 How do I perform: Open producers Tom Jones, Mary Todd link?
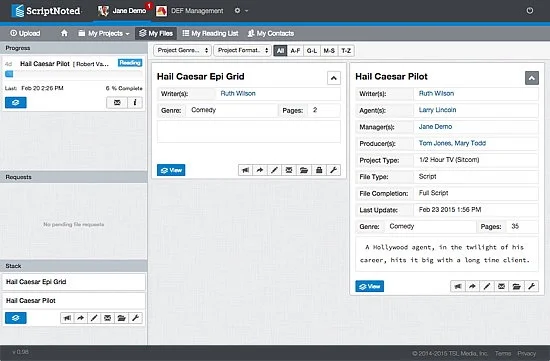[x=452, y=143]
